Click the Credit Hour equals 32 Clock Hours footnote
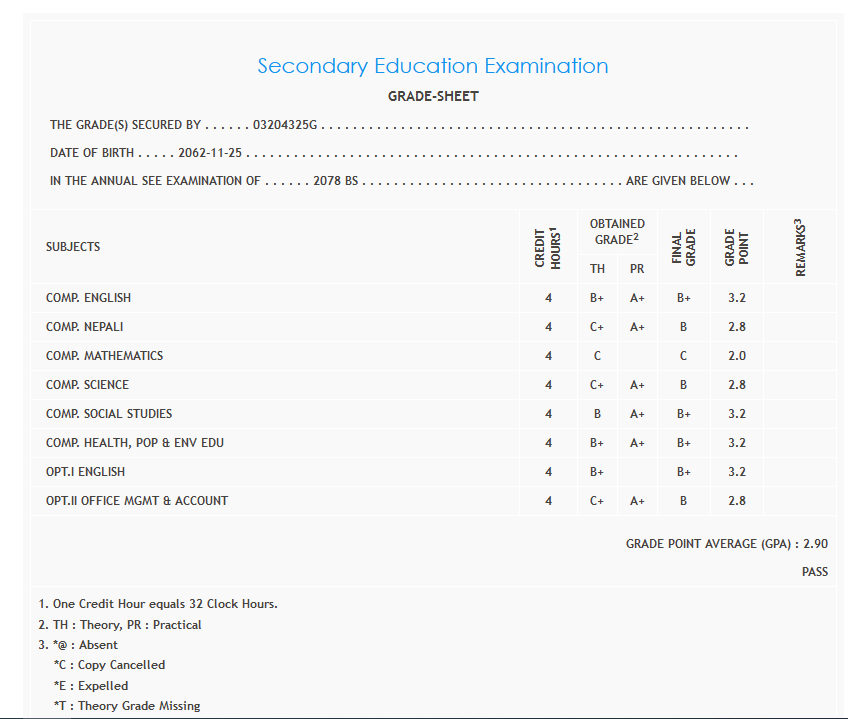 tap(158, 604)
